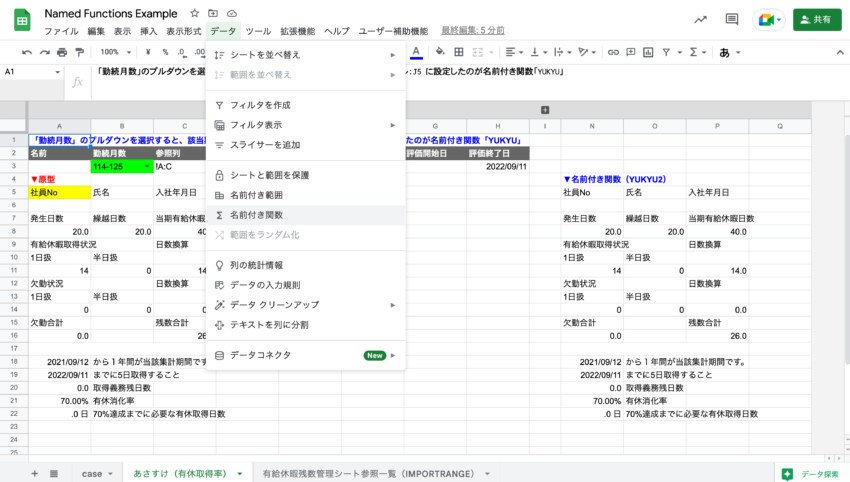850x482 pixels.
Task: Click the Insert link icon
Action: click(614, 52)
